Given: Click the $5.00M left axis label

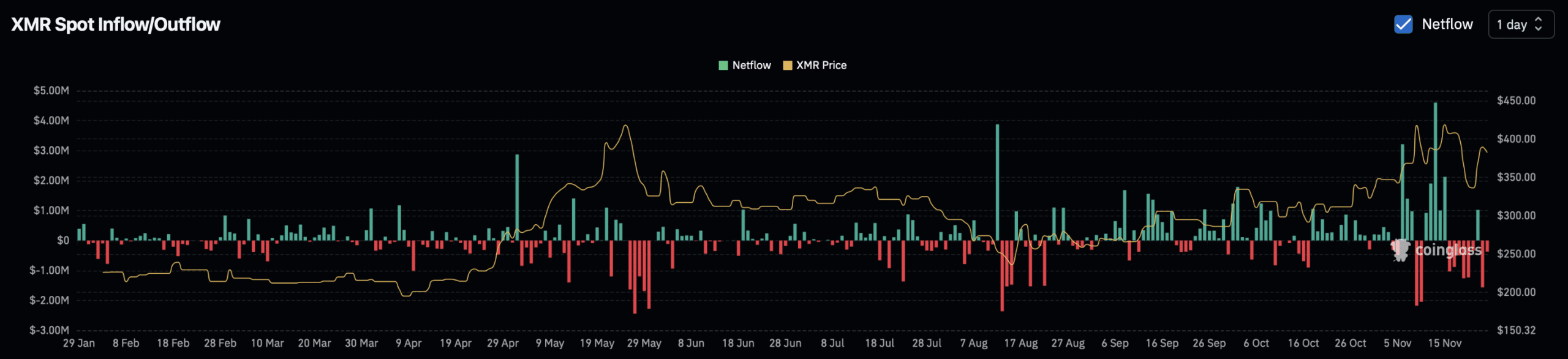Looking at the screenshot, I should pos(51,91).
